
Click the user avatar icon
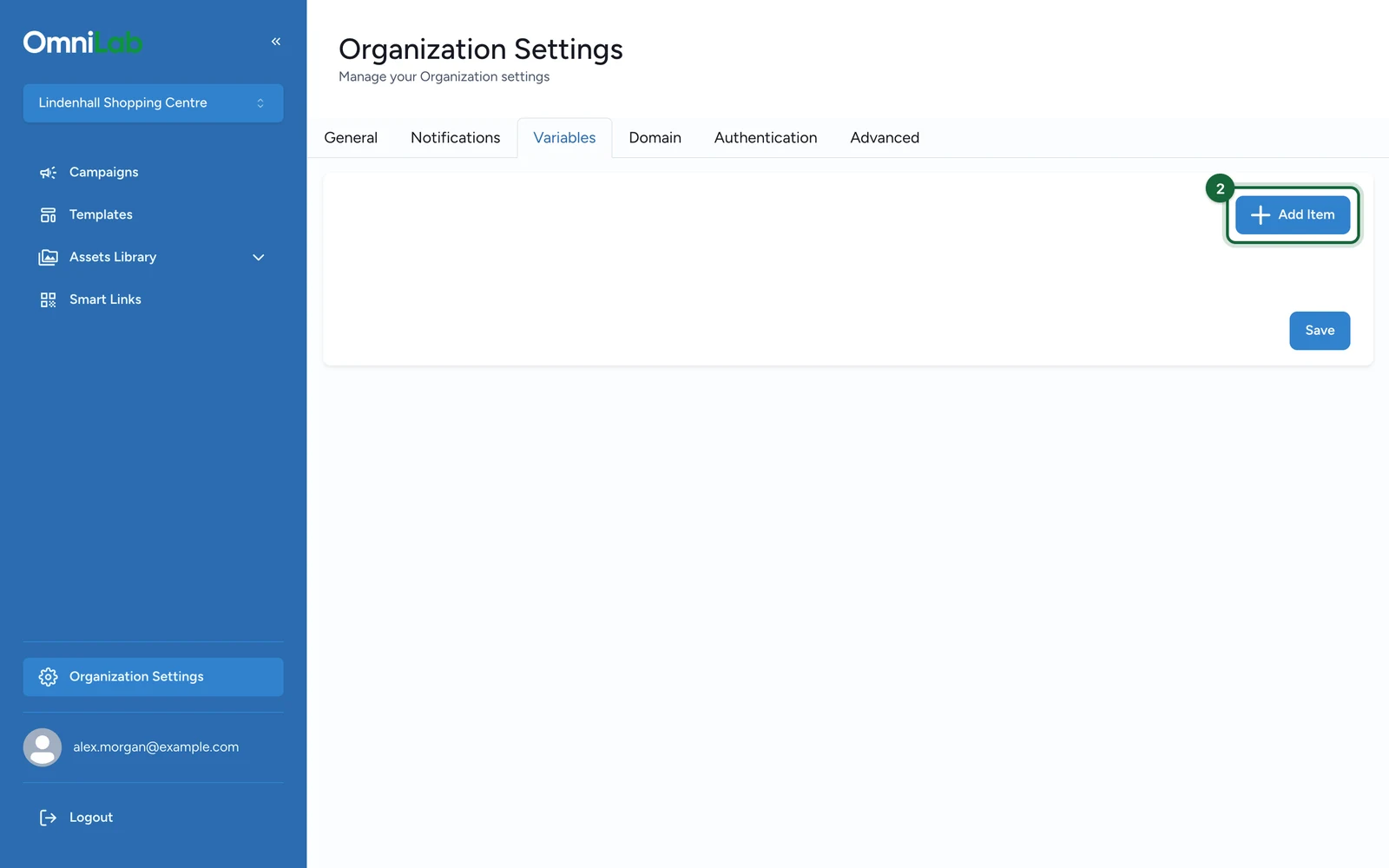tap(43, 747)
